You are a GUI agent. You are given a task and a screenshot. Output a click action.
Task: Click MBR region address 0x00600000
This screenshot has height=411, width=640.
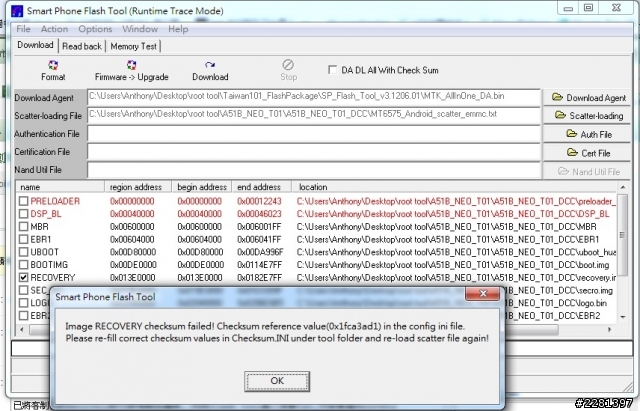point(132,227)
